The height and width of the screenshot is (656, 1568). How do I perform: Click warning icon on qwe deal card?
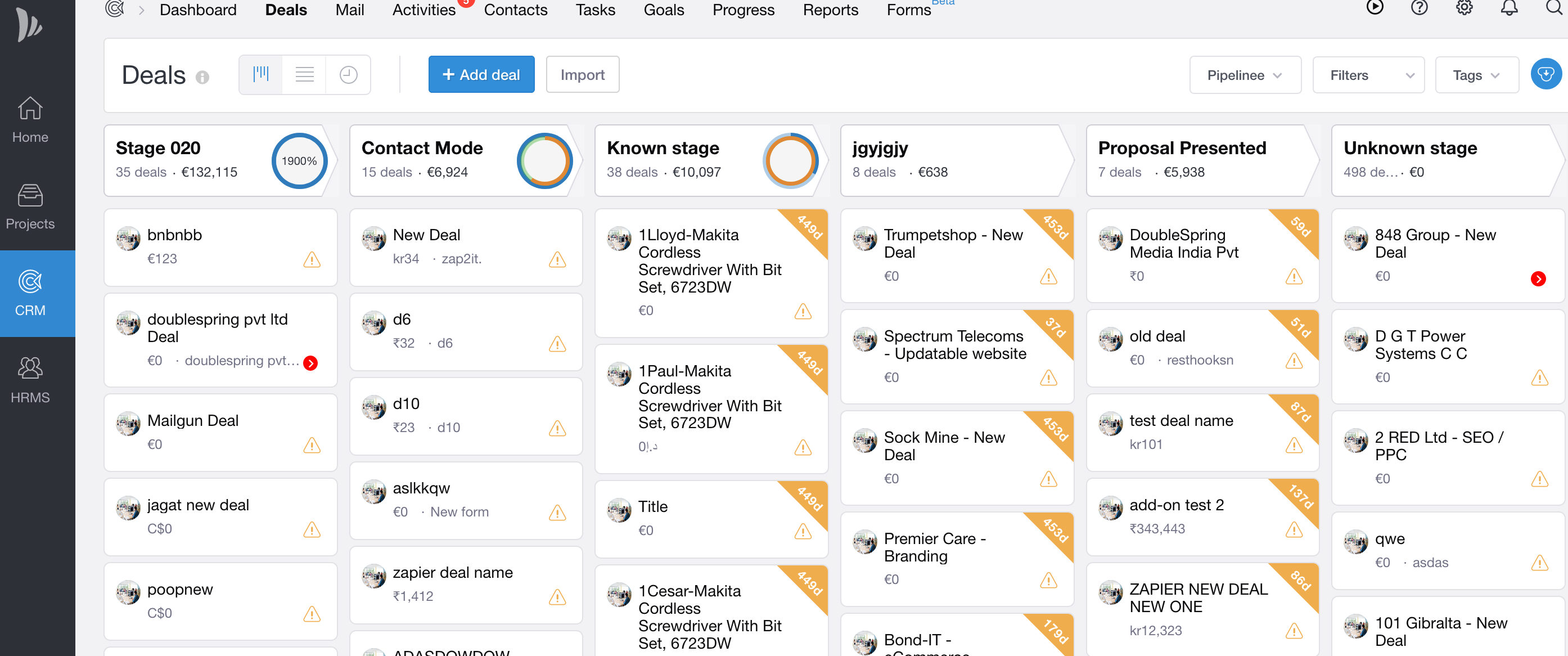1539,563
